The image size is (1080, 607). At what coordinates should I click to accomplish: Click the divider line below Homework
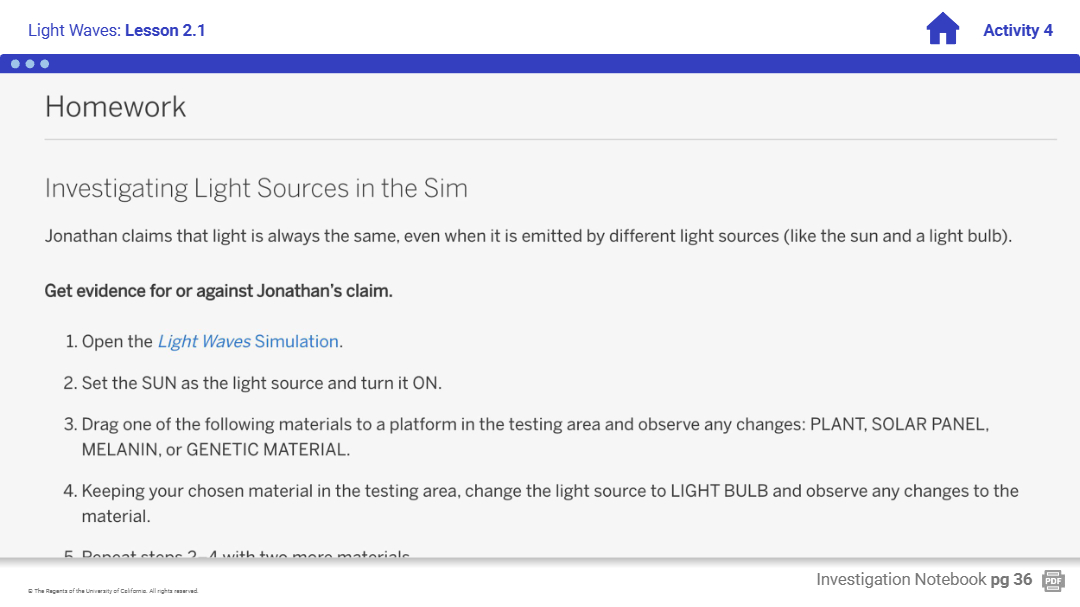tap(550, 139)
